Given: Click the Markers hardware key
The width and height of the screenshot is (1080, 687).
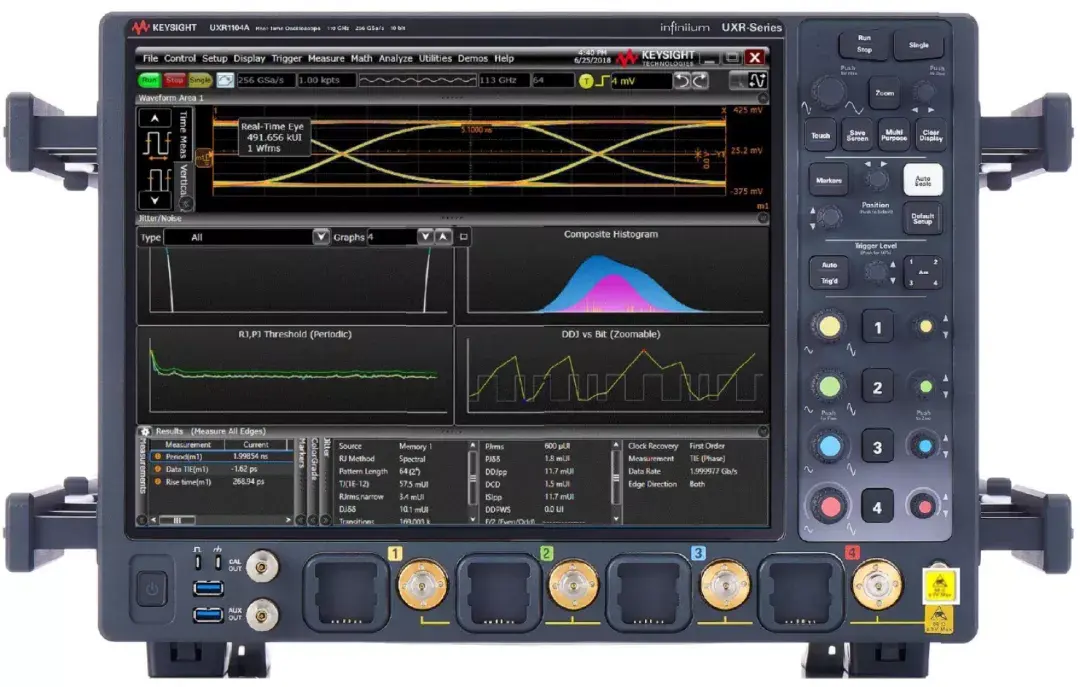Looking at the screenshot, I should 829,181.
